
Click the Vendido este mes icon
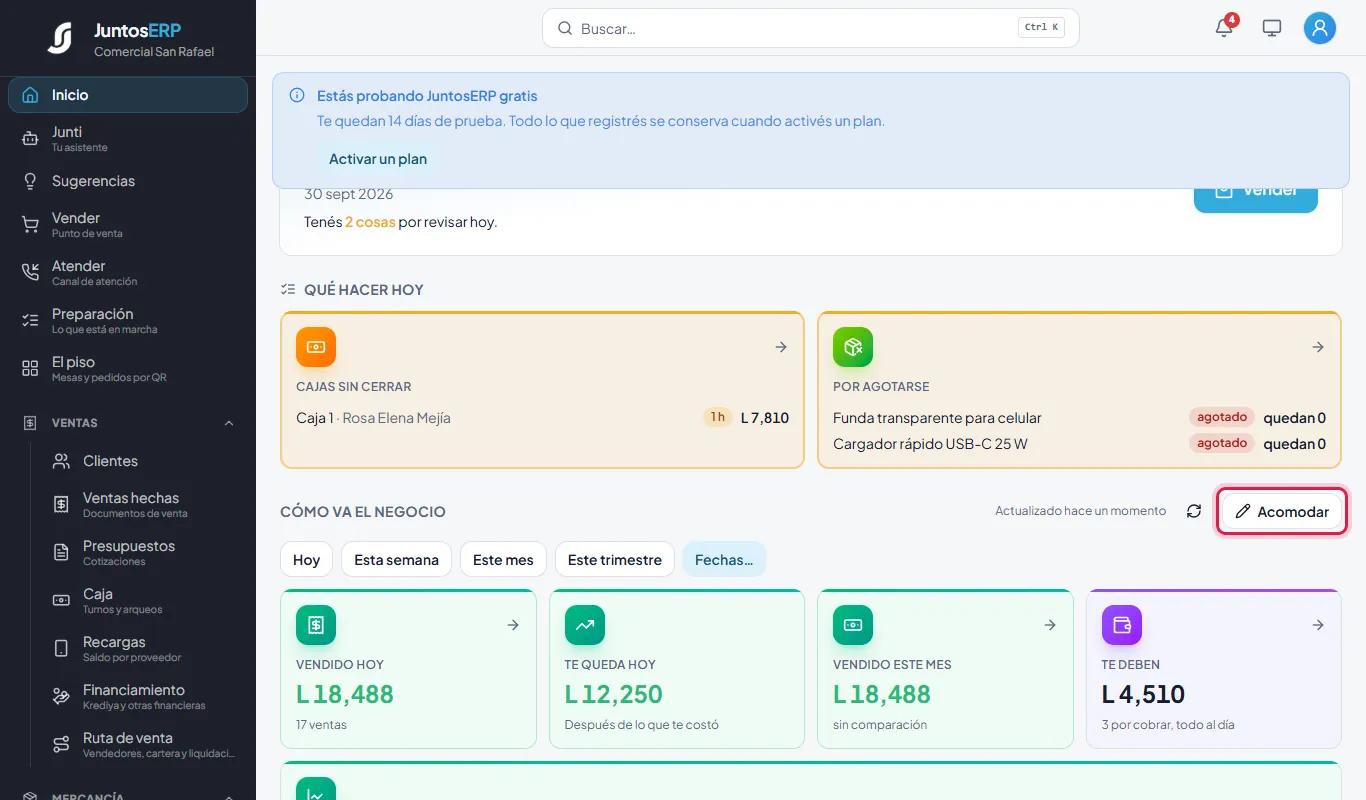pos(853,625)
